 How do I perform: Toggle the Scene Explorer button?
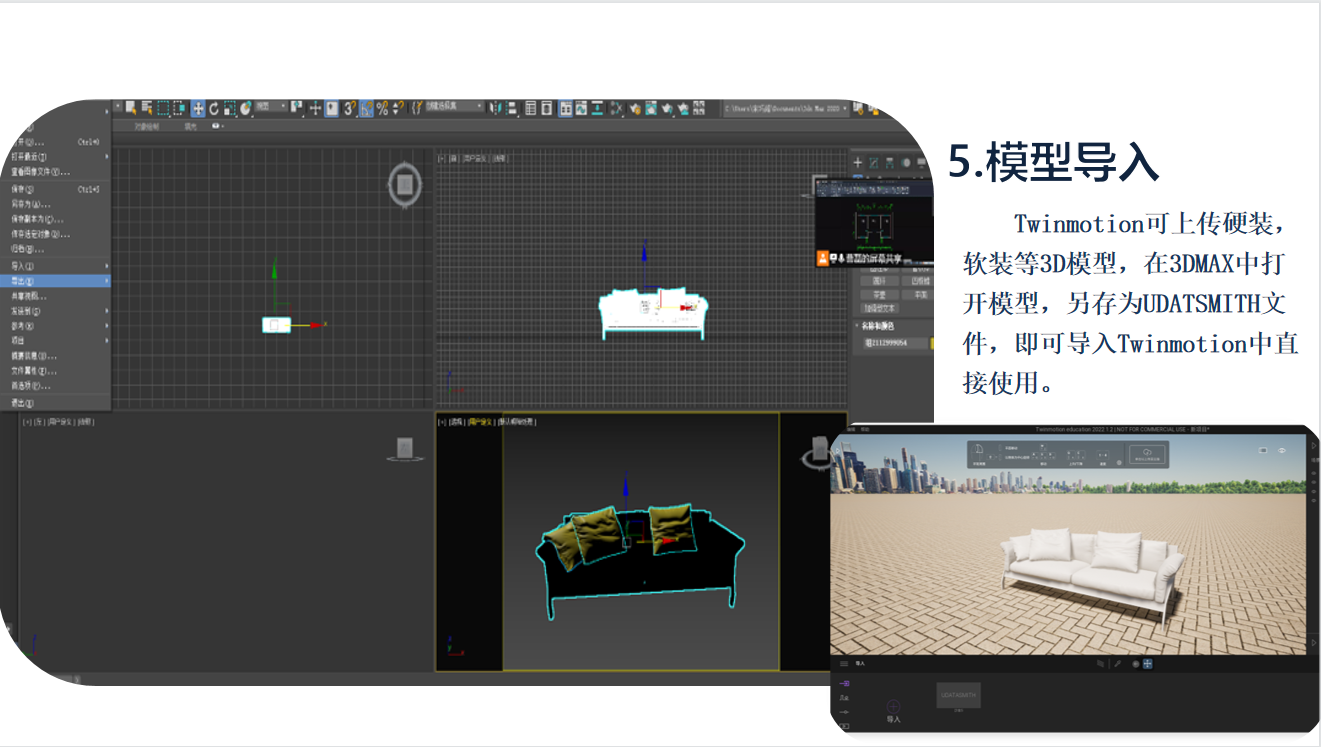[x=531, y=108]
